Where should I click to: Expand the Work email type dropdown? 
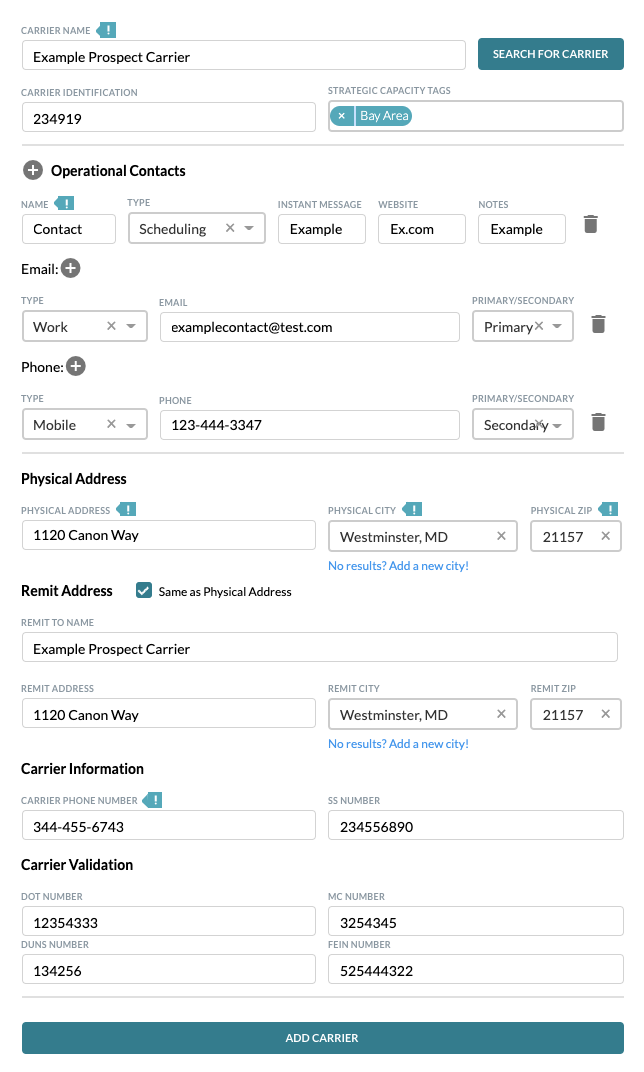(x=131, y=326)
